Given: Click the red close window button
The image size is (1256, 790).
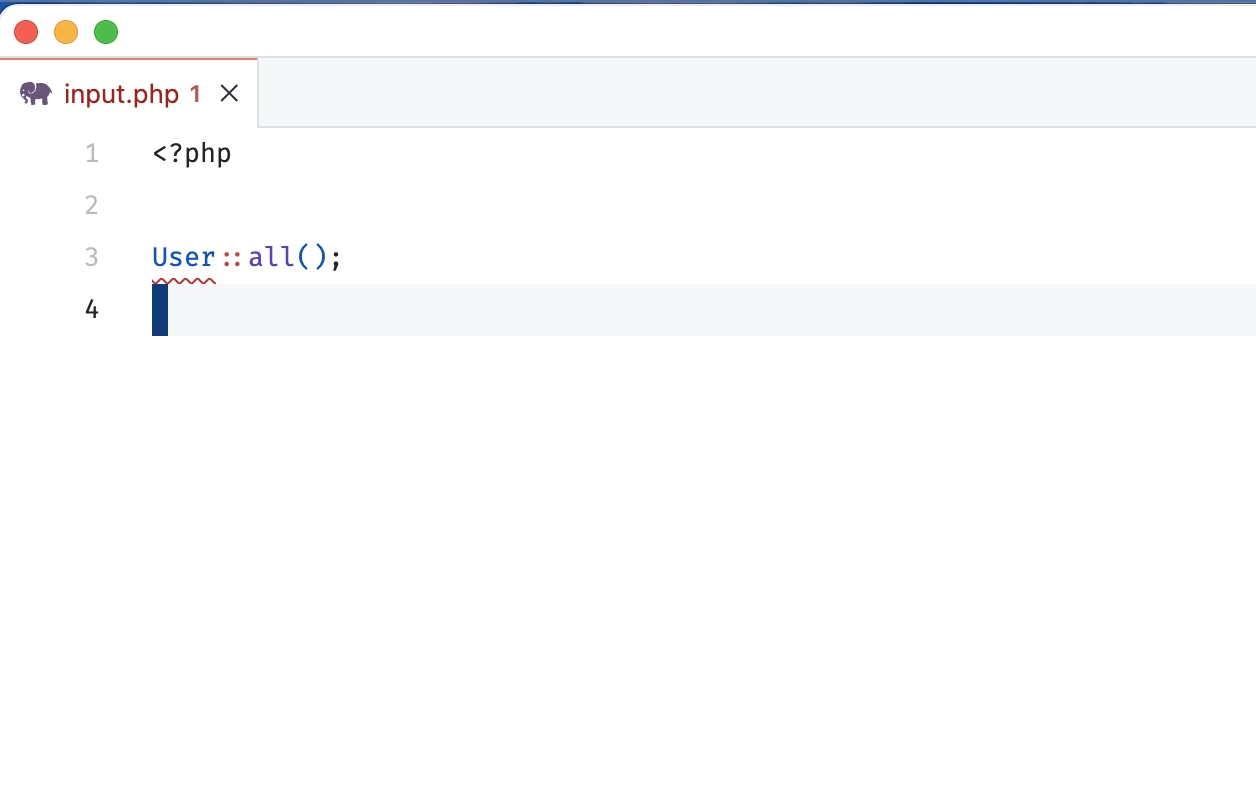Looking at the screenshot, I should [26, 32].
